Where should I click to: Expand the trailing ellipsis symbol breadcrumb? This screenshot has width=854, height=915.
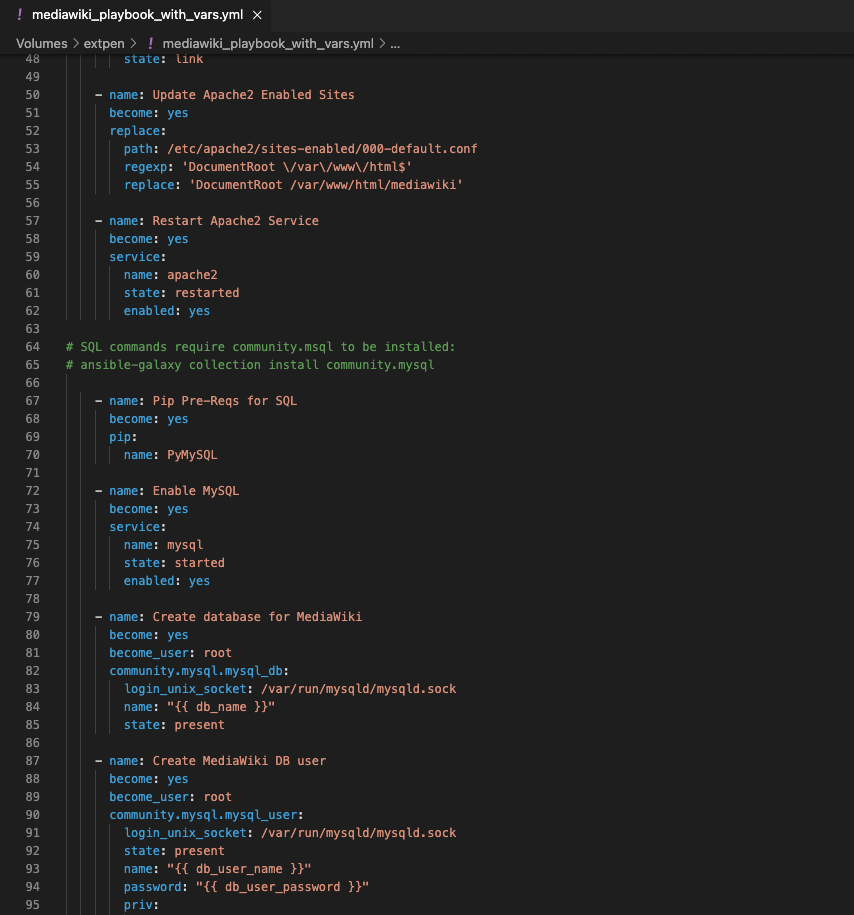coord(395,43)
